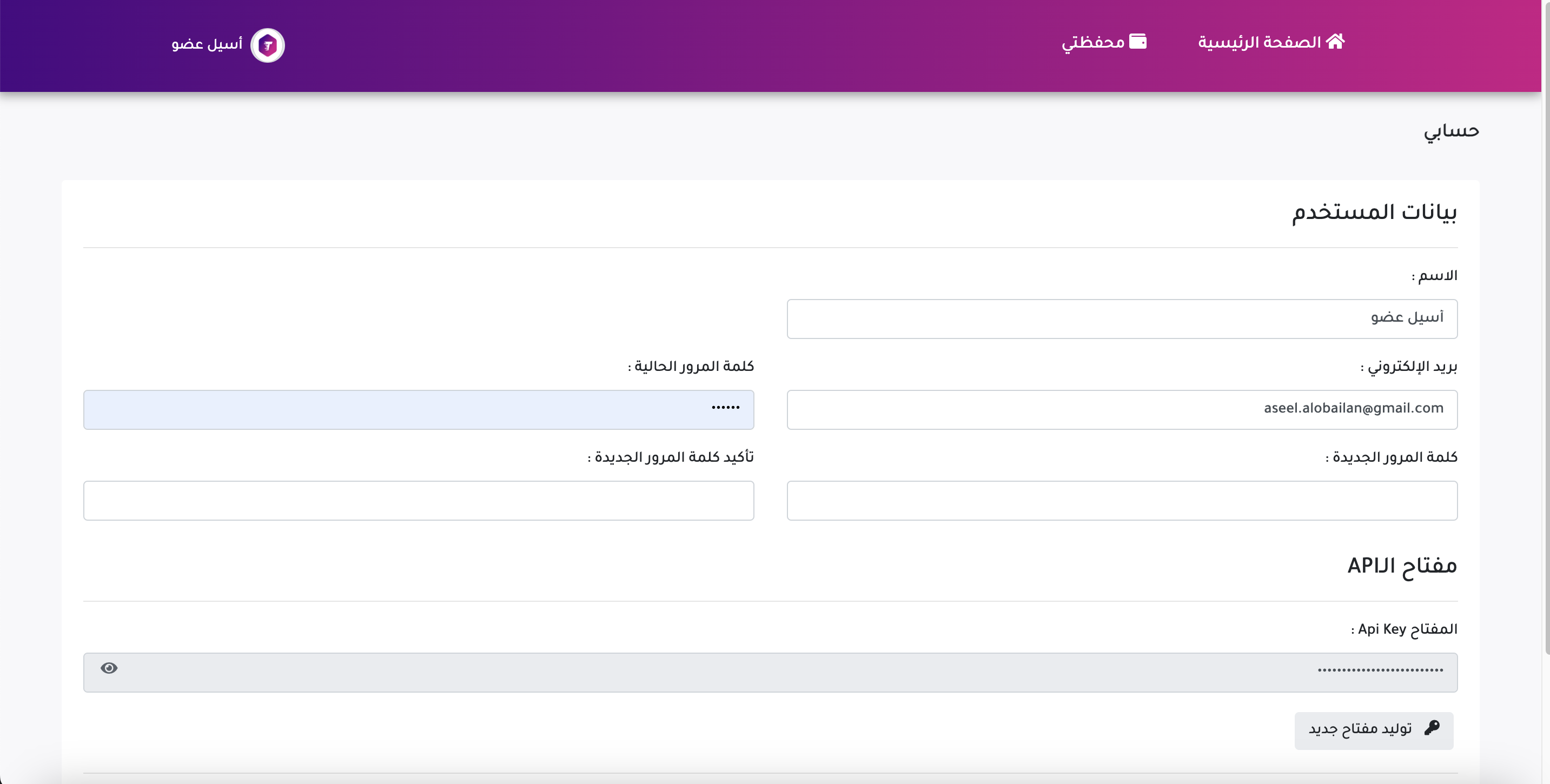Image resolution: width=1550 pixels, height=784 pixels.
Task: Click the new password field كلمة المرور الجديدة
Action: click(x=1122, y=500)
